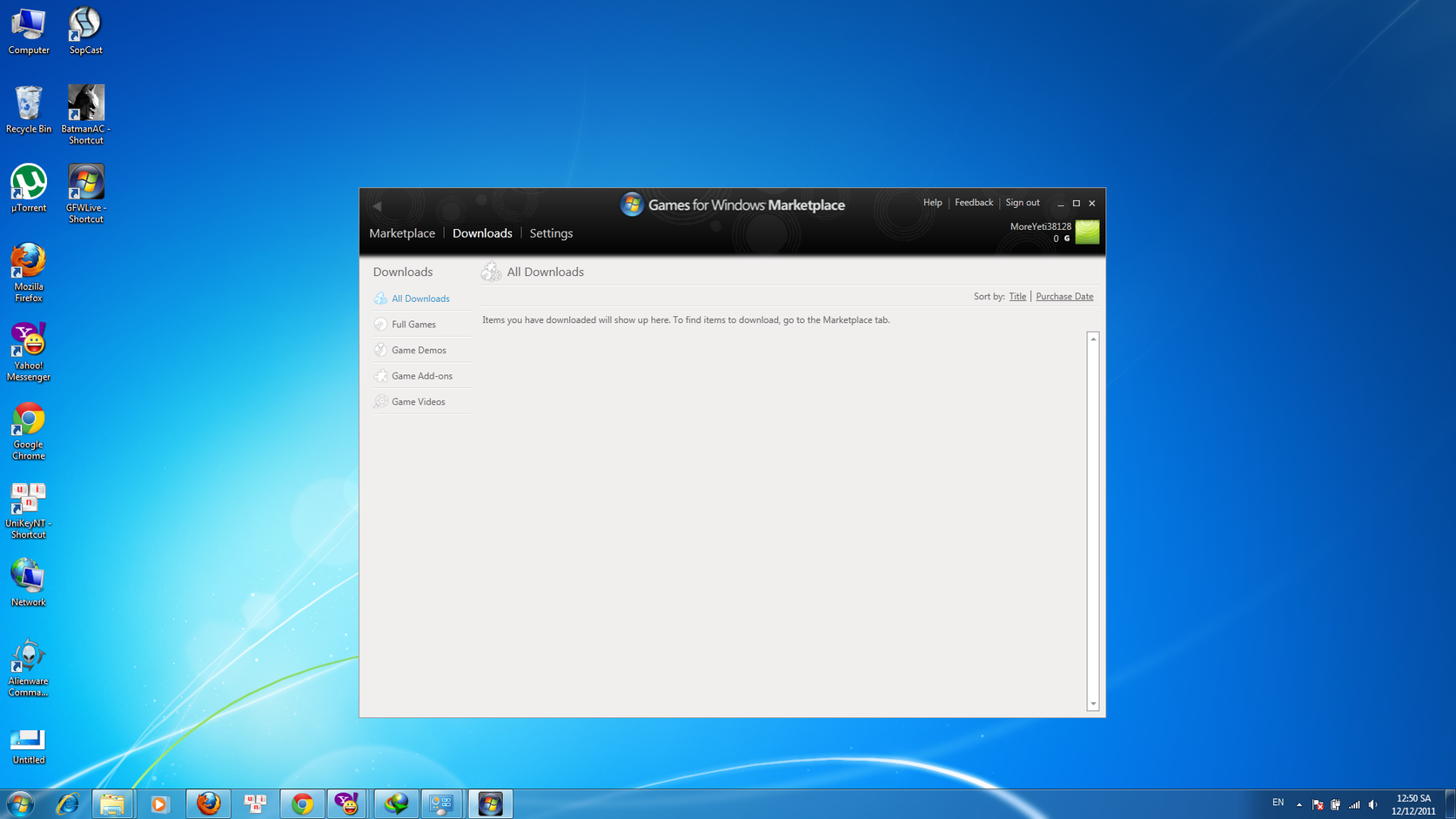Click the volume speaker tray icon
This screenshot has width=1456, height=819.
click(1373, 804)
